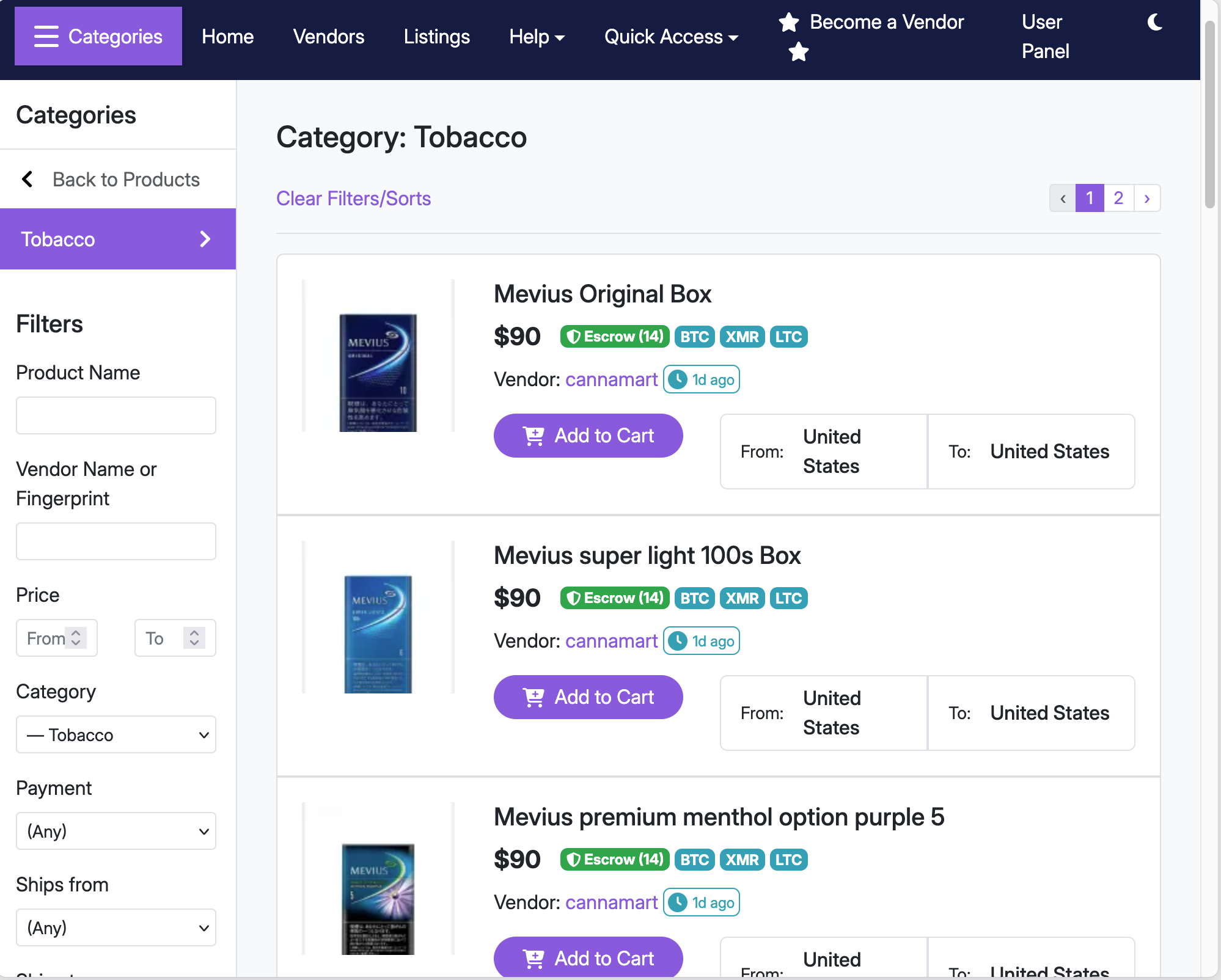Open Mevius super light 100s Box title
The height and width of the screenshot is (980, 1221).
click(x=647, y=555)
